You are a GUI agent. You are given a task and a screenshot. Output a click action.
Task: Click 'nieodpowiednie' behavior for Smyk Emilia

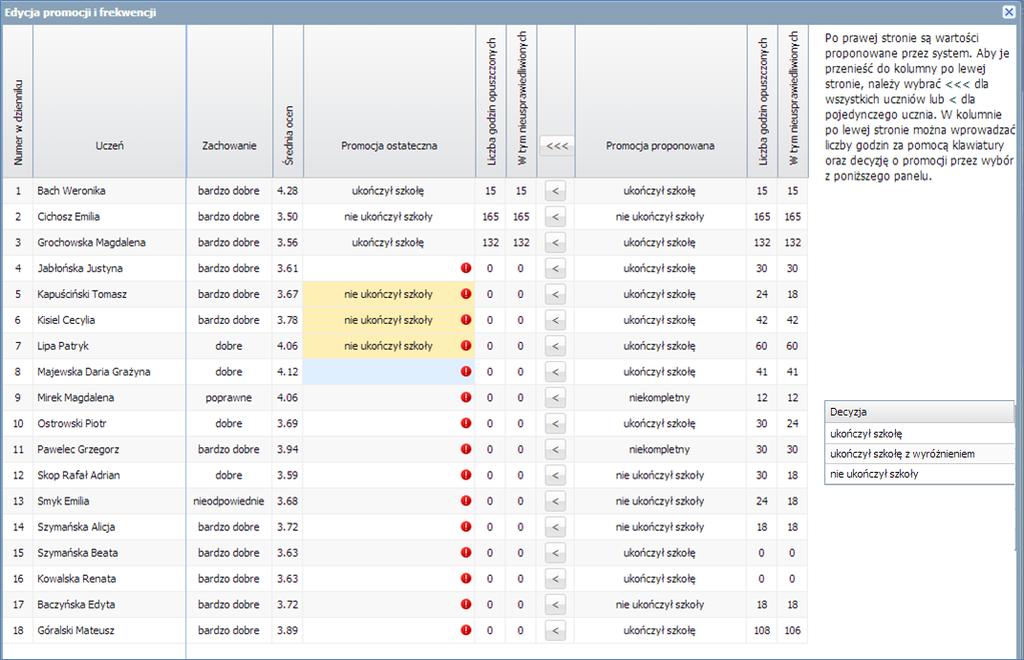pos(229,501)
